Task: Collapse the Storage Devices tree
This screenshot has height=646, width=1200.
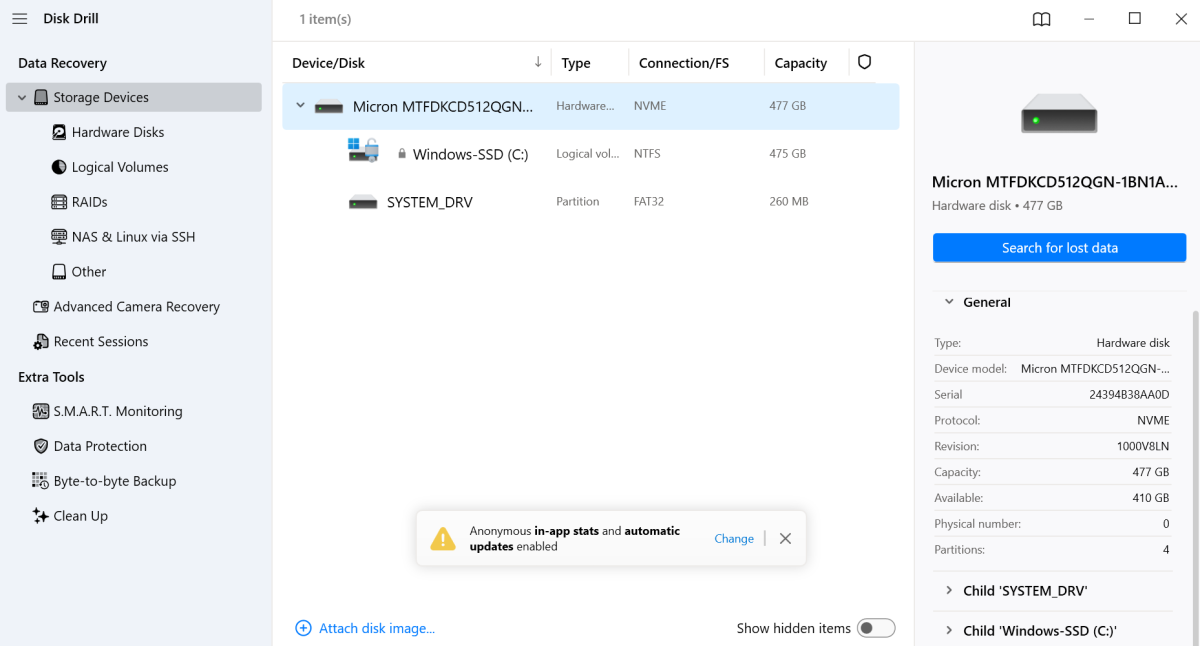Action: pyautogui.click(x=22, y=98)
